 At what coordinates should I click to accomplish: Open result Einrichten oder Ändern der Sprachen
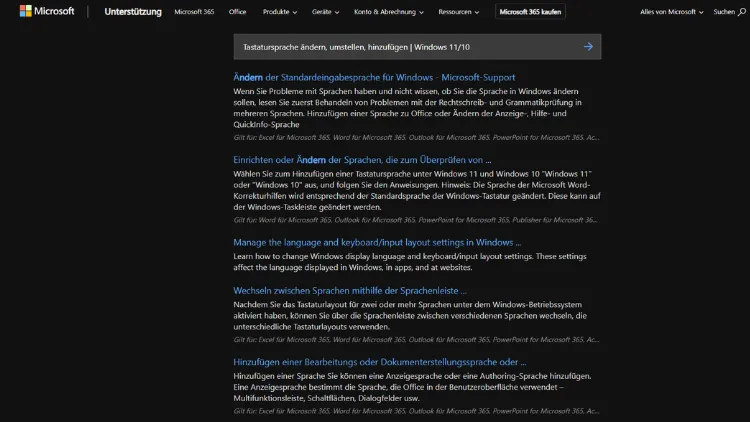tap(362, 160)
